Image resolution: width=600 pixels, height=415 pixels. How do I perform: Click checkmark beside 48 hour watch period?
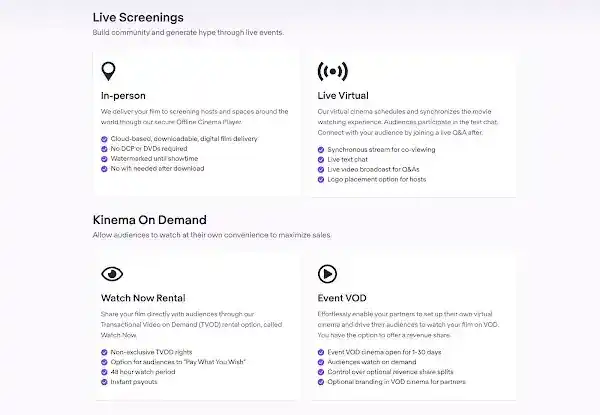pos(104,372)
